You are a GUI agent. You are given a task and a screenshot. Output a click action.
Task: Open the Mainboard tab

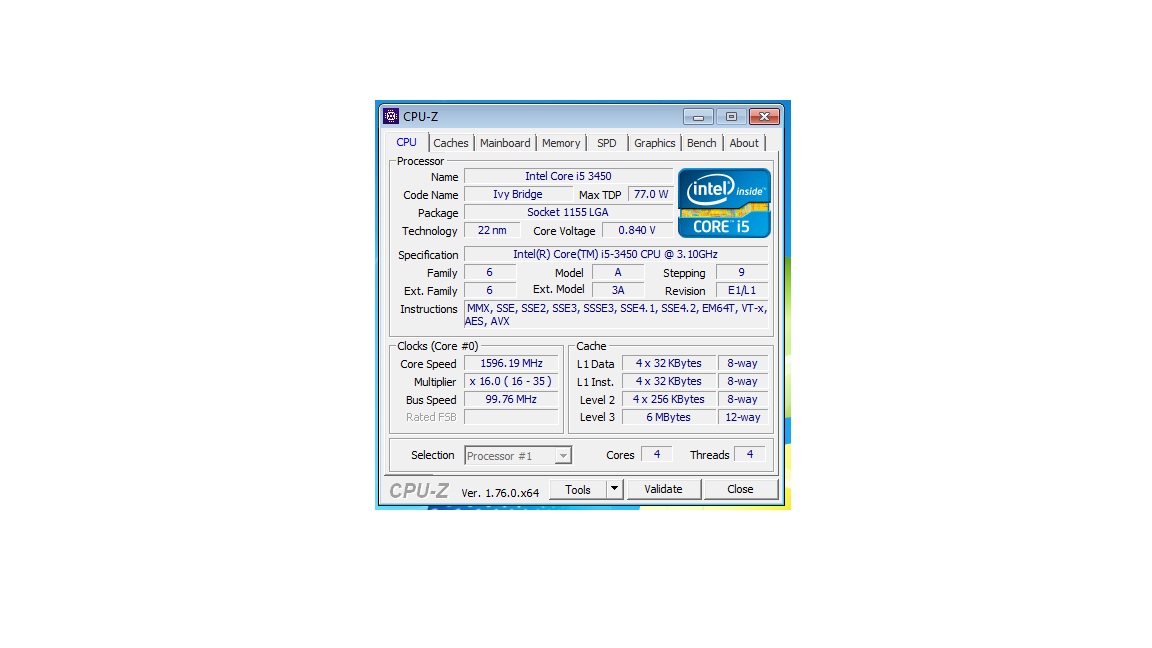505,143
